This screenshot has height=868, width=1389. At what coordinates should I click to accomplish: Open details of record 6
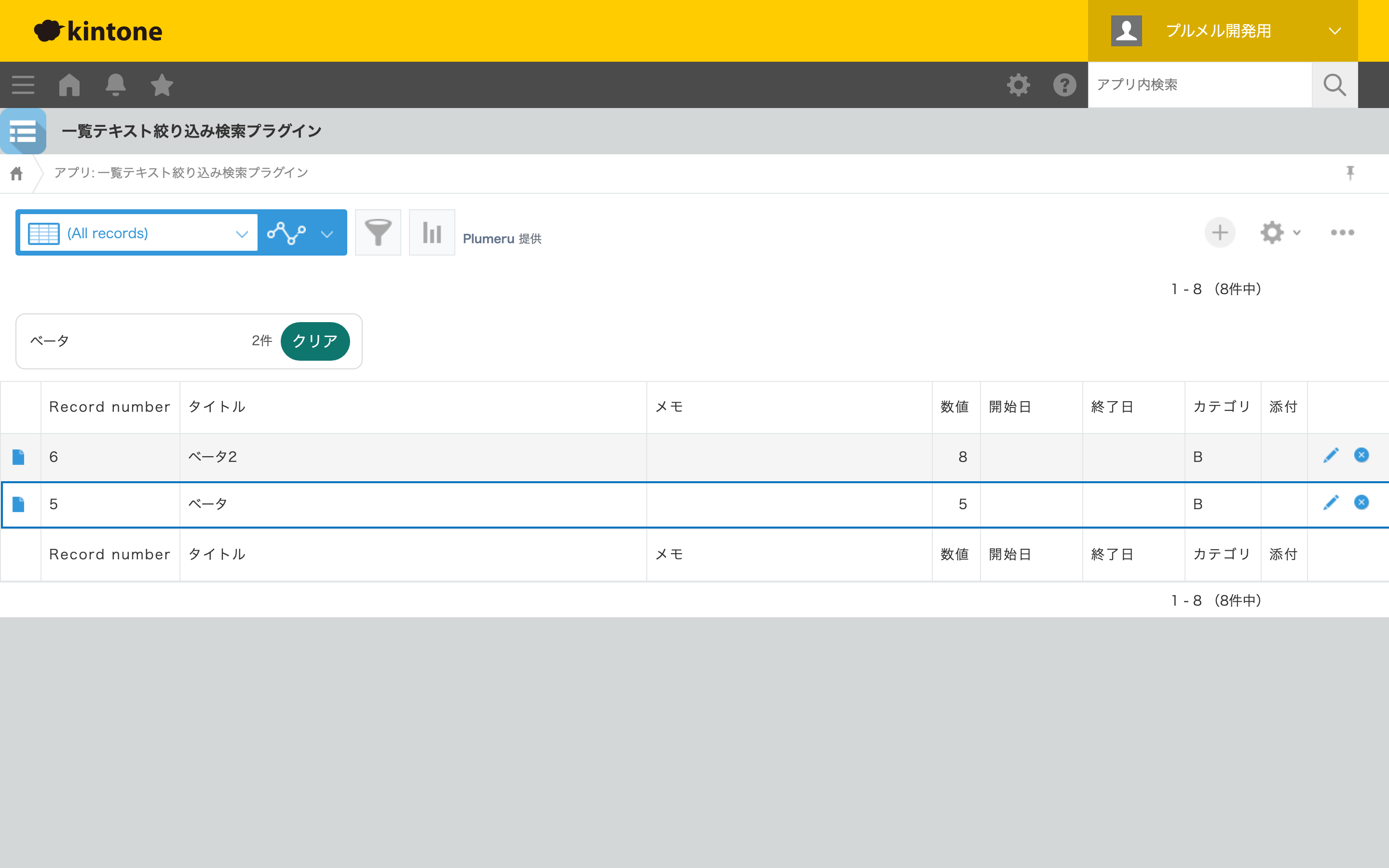coord(18,457)
